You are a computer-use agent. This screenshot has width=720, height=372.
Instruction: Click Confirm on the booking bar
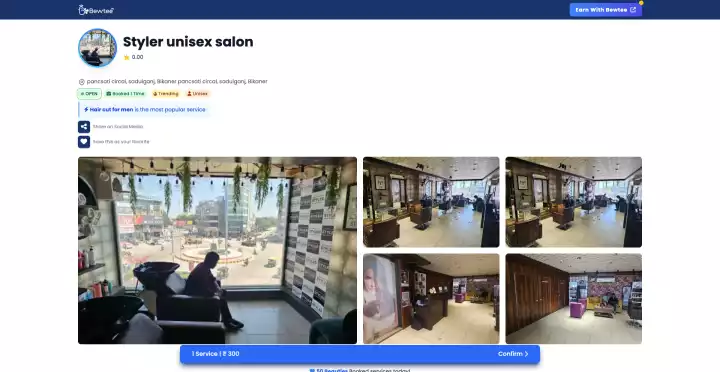pos(513,354)
